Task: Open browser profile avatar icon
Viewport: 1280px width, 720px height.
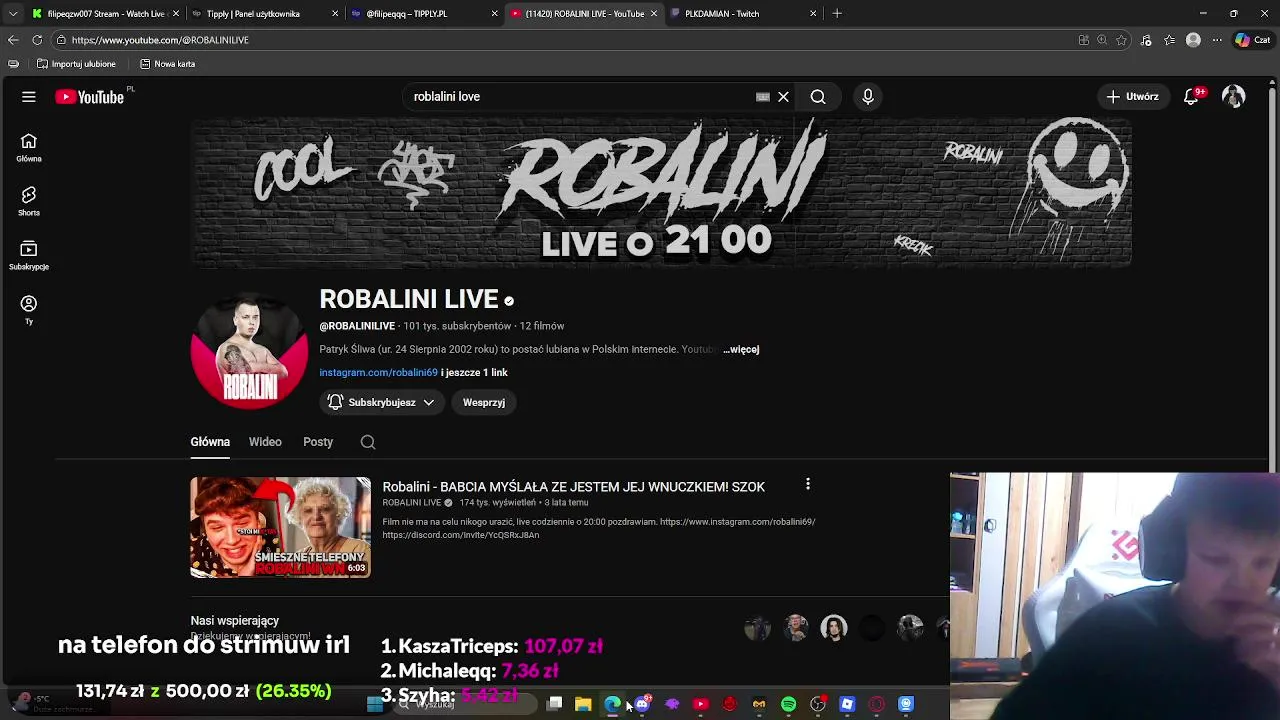Action: tap(1193, 40)
